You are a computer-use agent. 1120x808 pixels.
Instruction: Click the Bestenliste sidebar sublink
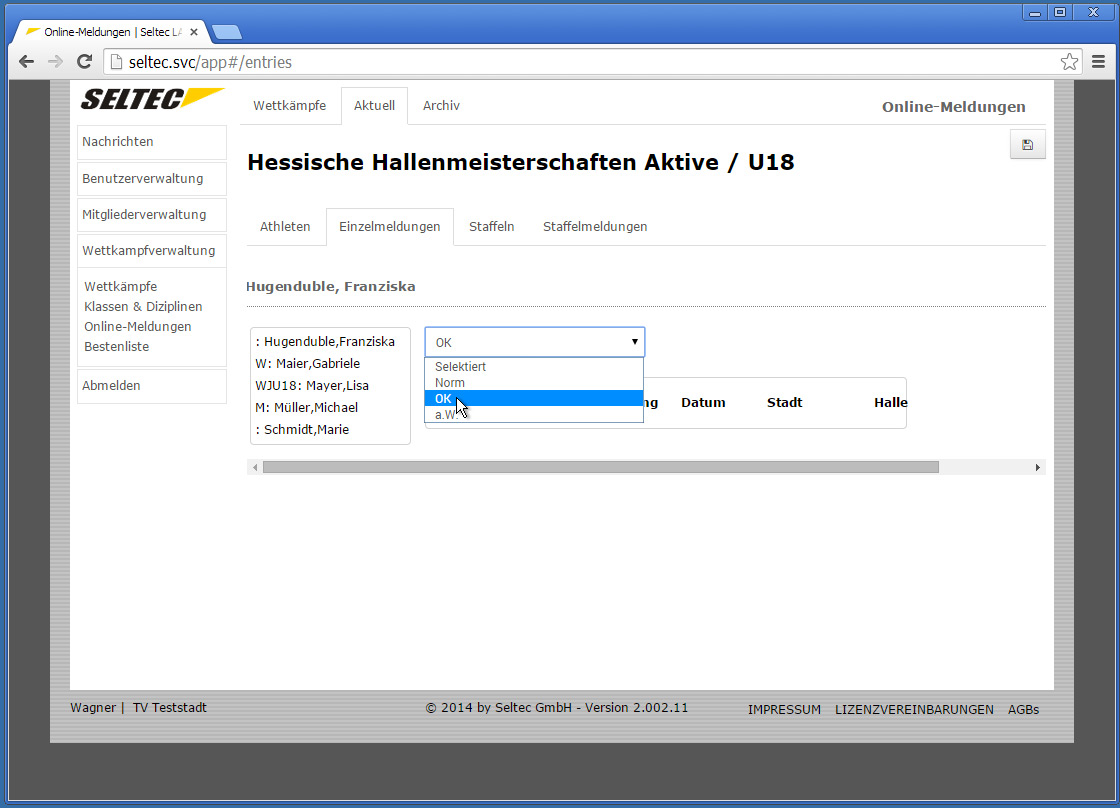(x=116, y=346)
